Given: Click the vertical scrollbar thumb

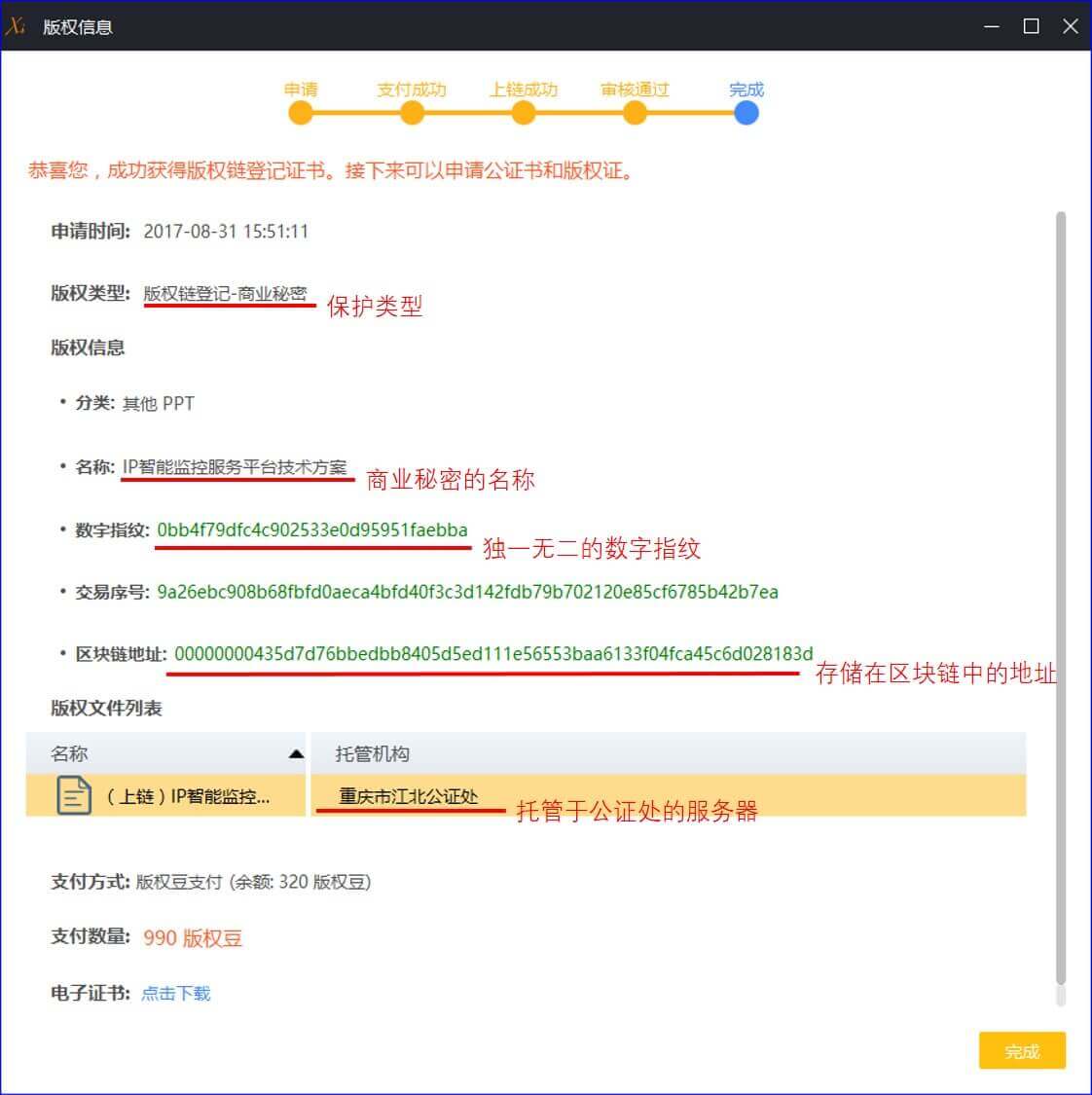Looking at the screenshot, I should 1061,598.
